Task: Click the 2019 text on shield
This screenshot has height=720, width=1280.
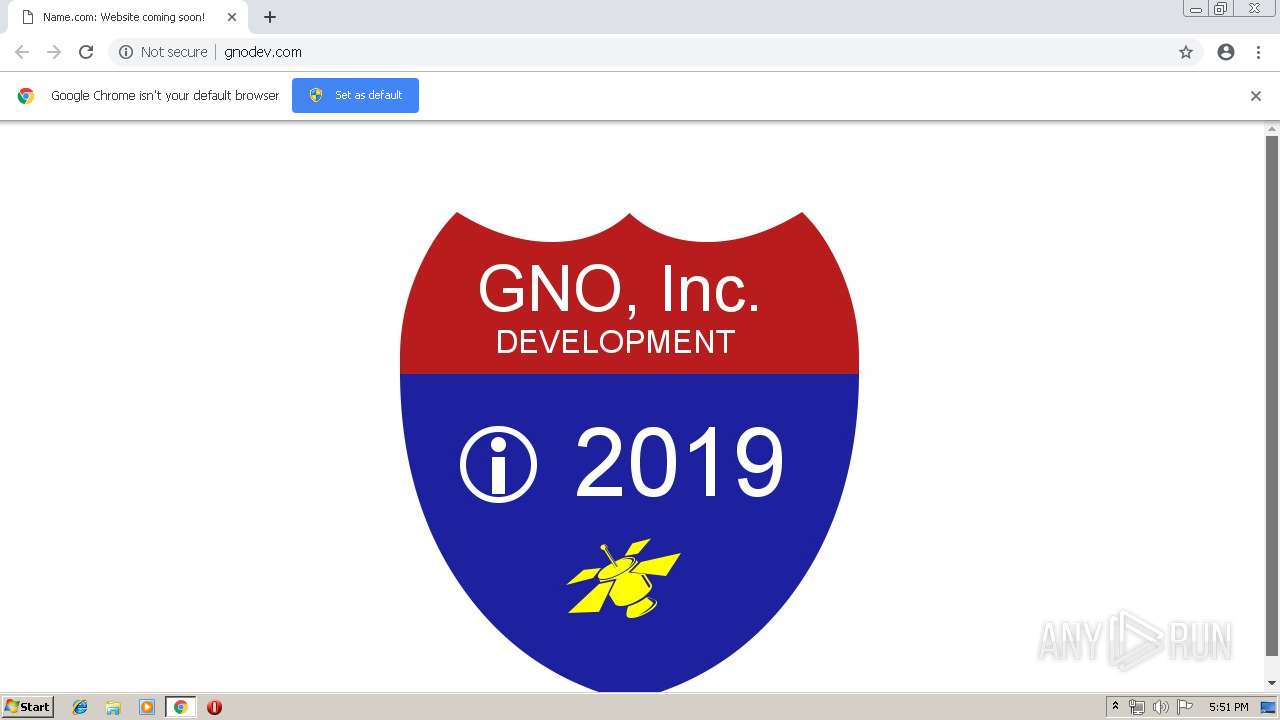Action: [x=679, y=462]
